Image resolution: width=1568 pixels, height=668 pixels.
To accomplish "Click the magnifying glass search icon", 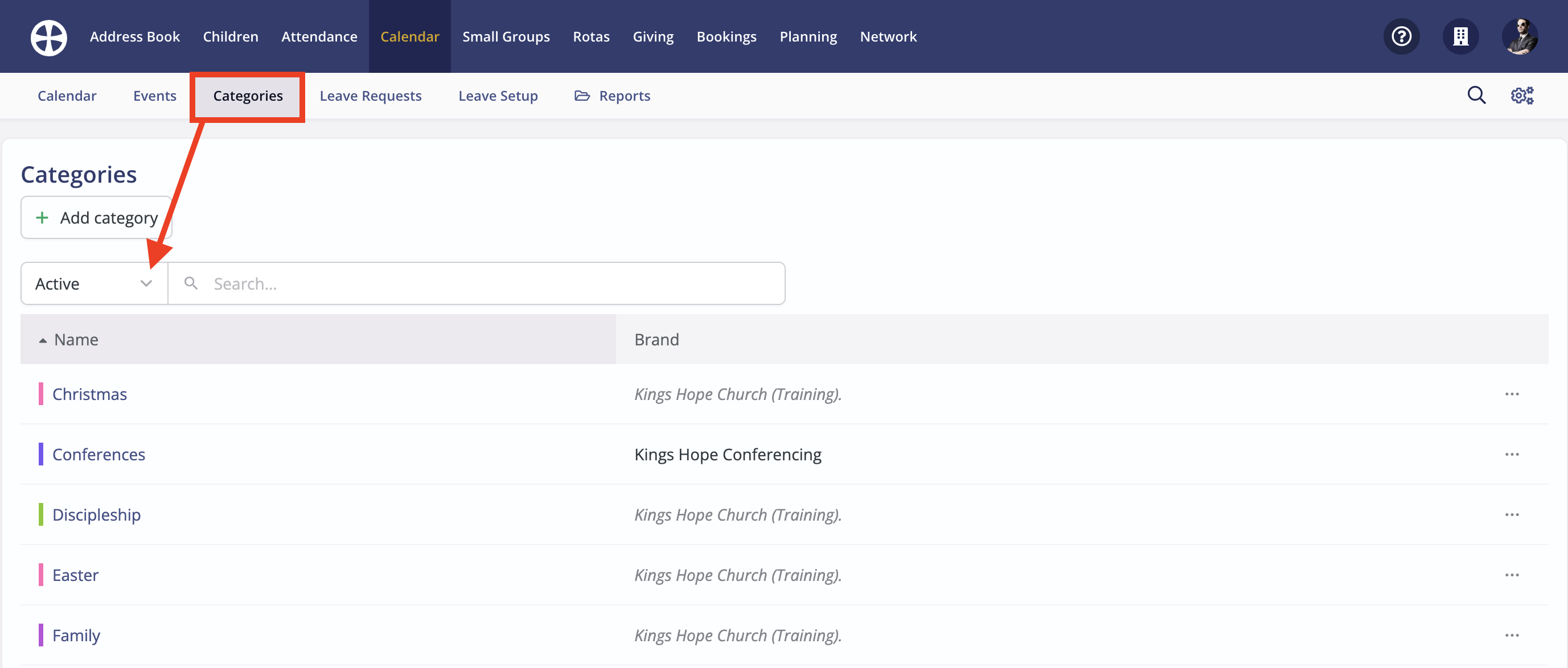I will [1476, 96].
